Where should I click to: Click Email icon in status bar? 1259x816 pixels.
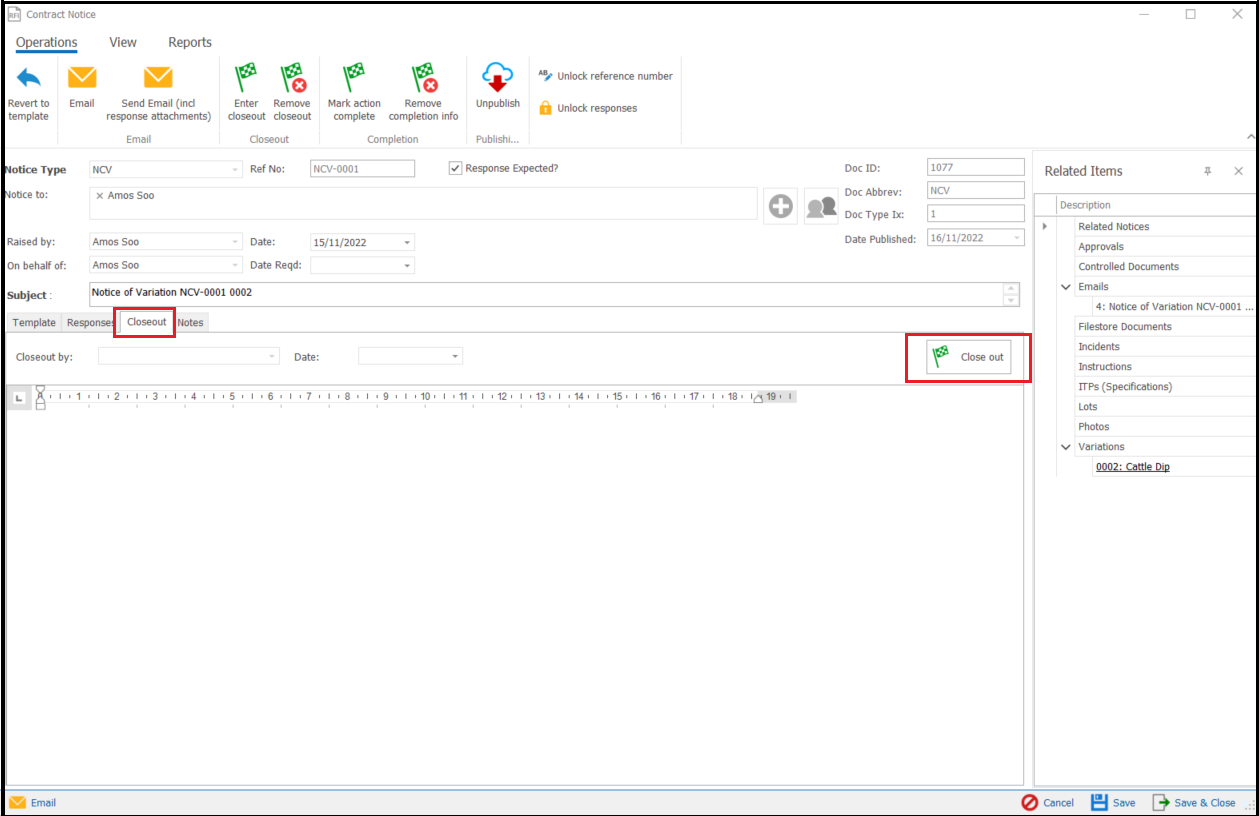pyautogui.click(x=18, y=802)
